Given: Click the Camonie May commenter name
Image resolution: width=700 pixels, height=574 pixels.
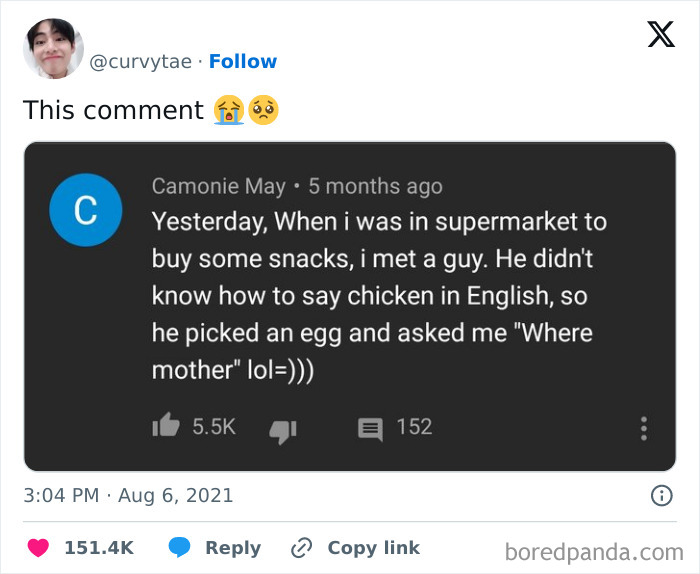Looking at the screenshot, I should (218, 187).
